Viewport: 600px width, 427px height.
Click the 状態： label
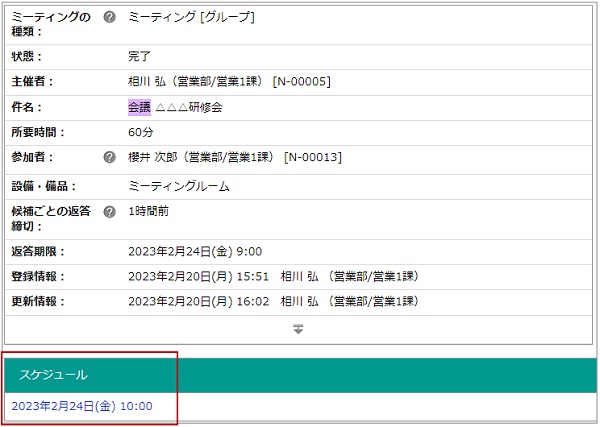[x=27, y=57]
